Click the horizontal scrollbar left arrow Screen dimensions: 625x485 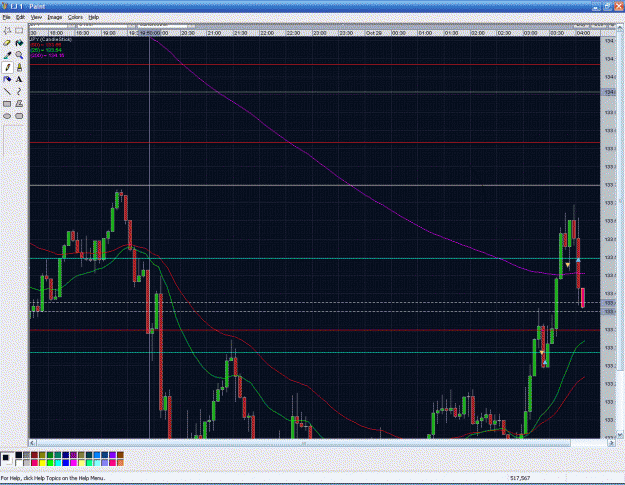pyautogui.click(x=33, y=443)
